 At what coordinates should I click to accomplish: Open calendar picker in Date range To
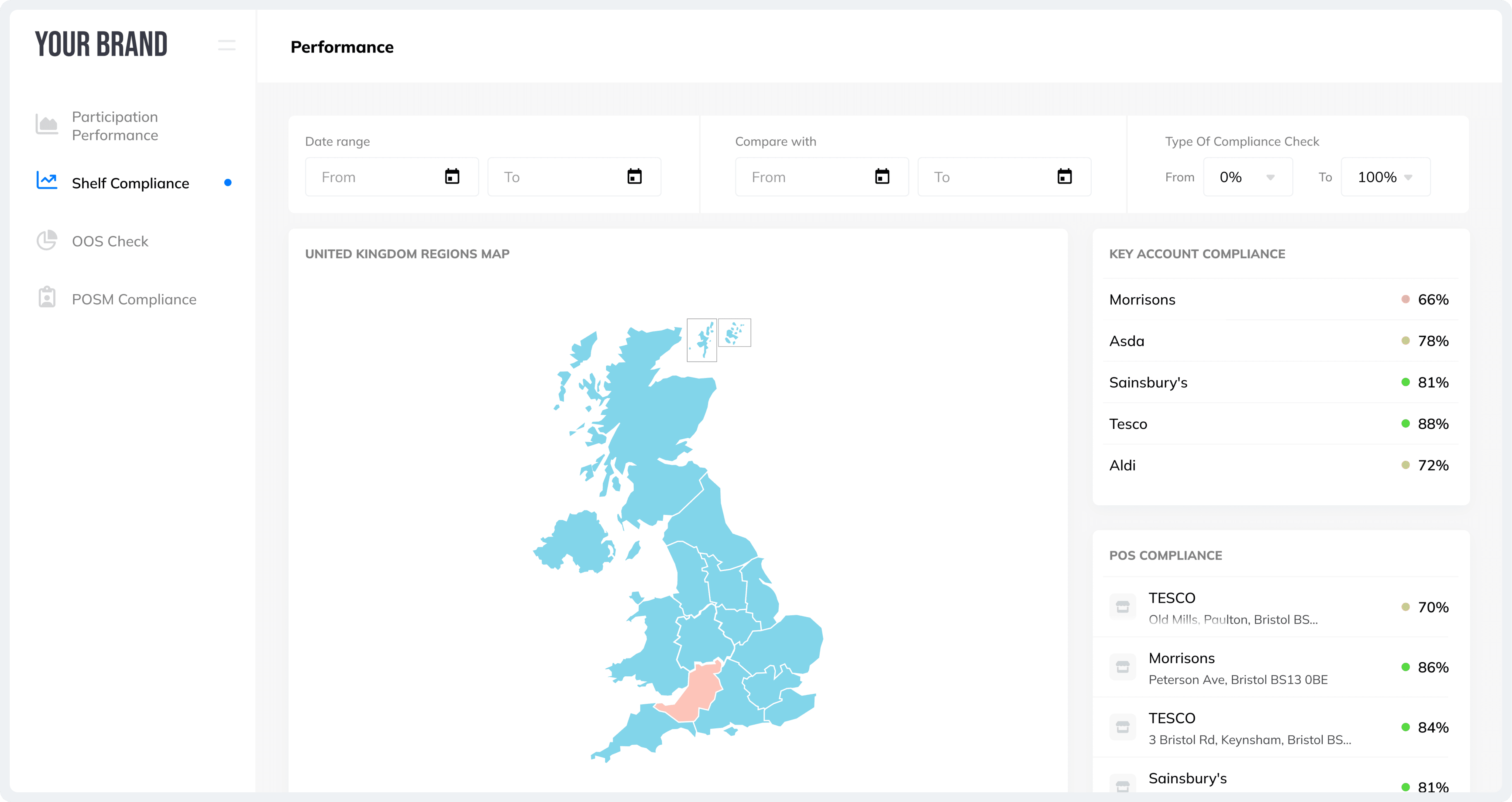634,177
